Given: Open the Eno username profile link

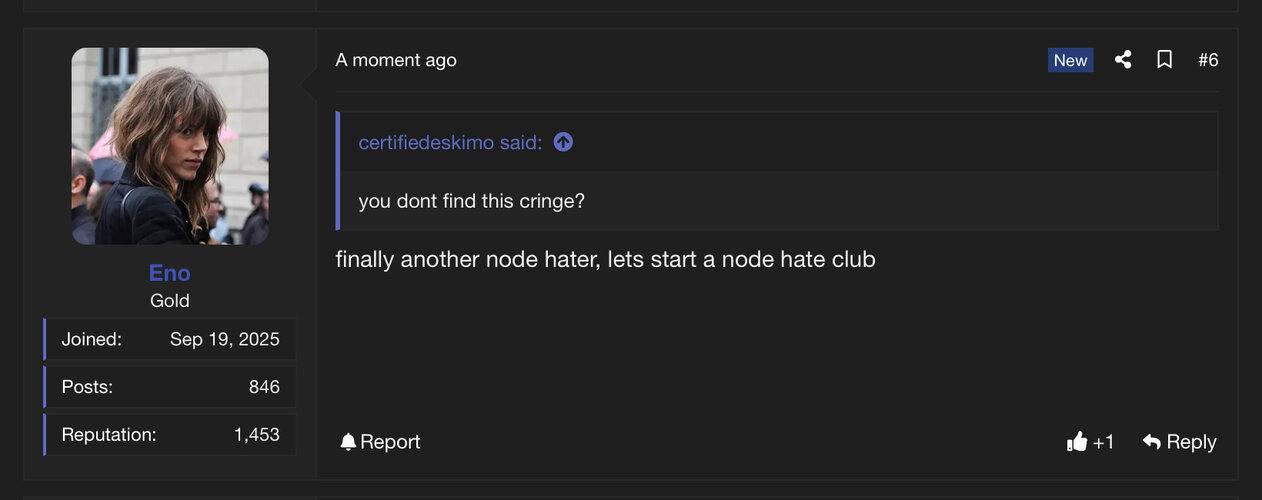Looking at the screenshot, I should coord(170,273).
